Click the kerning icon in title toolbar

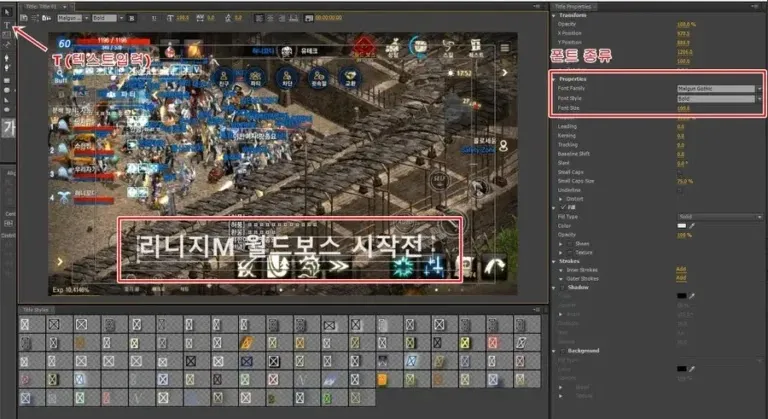pos(200,18)
